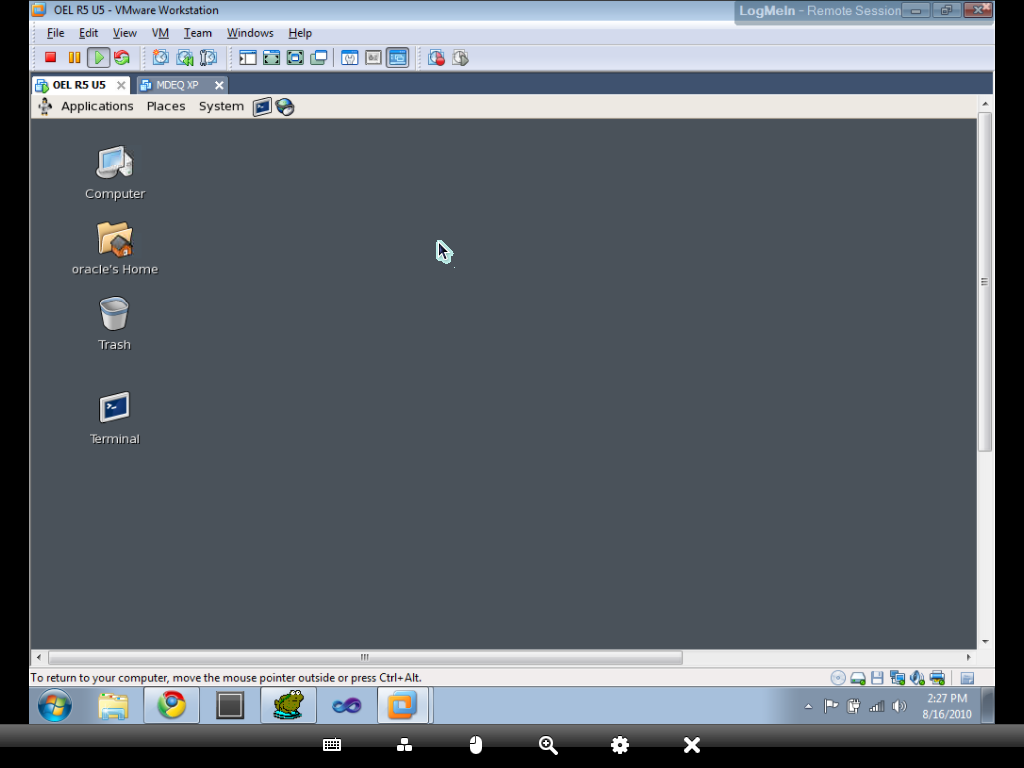Switch to the MDEQ XP tab
This screenshot has height=768, width=1024.
pyautogui.click(x=177, y=85)
